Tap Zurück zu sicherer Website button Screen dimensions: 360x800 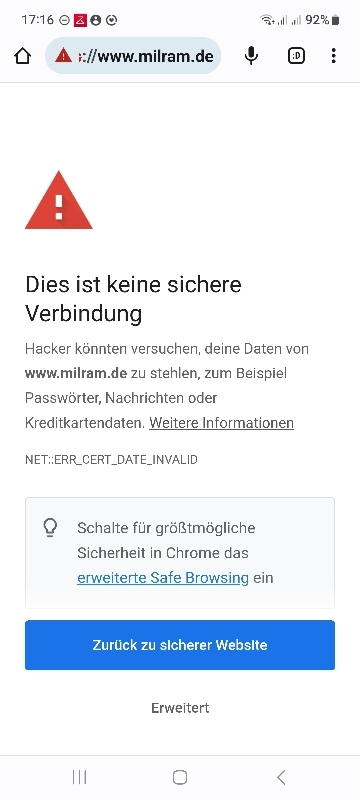tap(180, 645)
